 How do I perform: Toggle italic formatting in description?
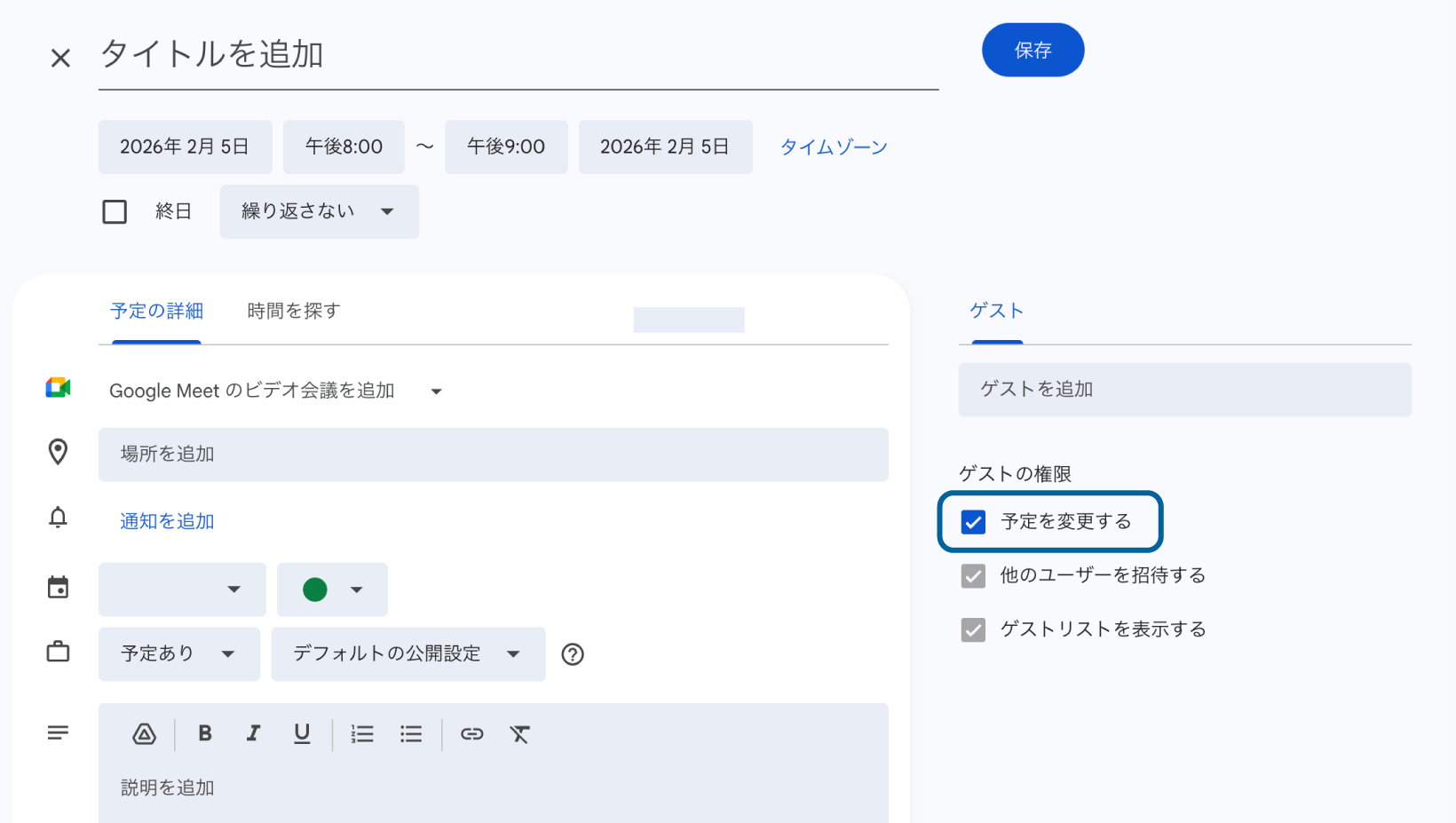pos(253,733)
